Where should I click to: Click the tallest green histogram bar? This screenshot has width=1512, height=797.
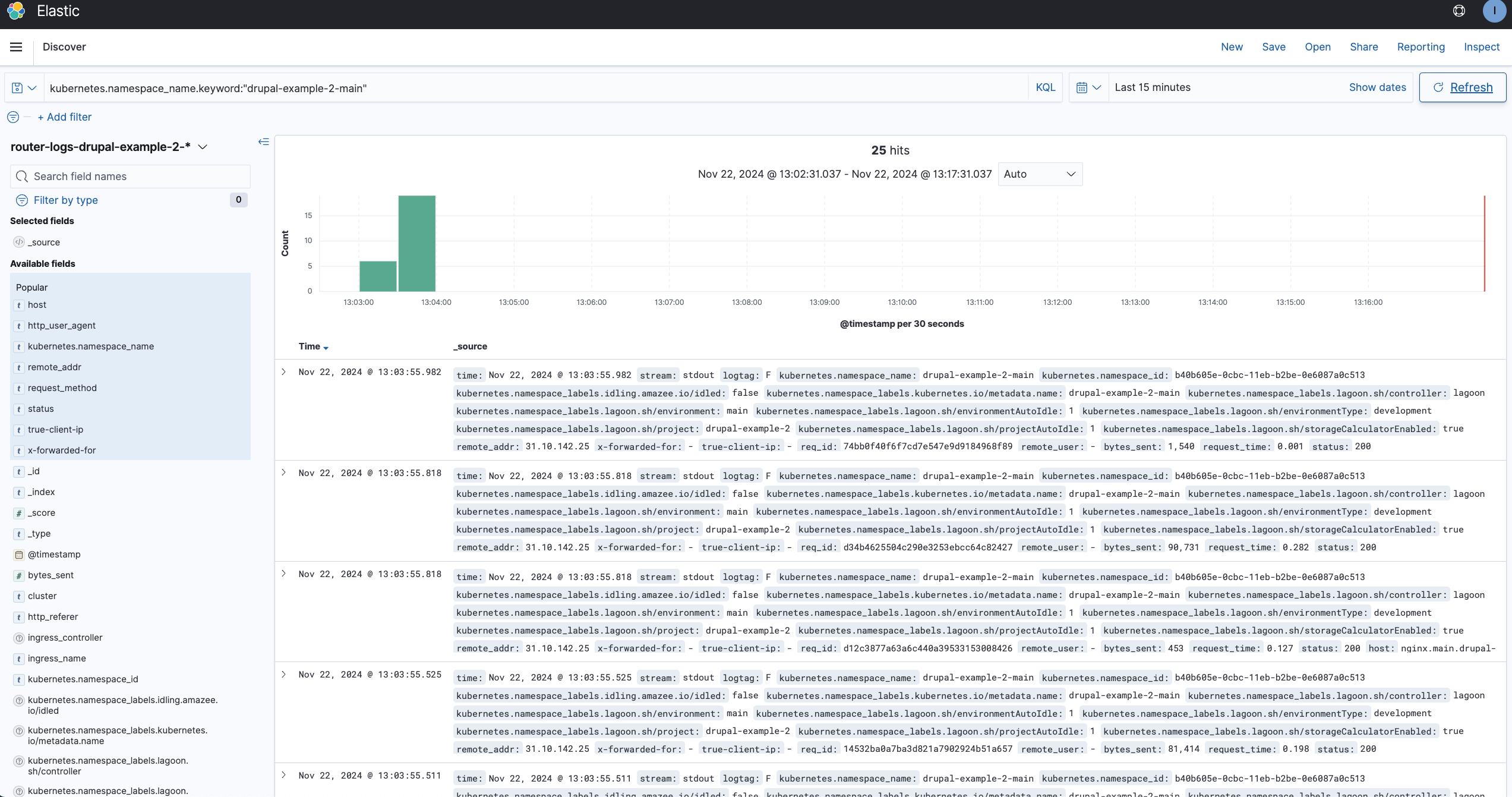tap(416, 244)
